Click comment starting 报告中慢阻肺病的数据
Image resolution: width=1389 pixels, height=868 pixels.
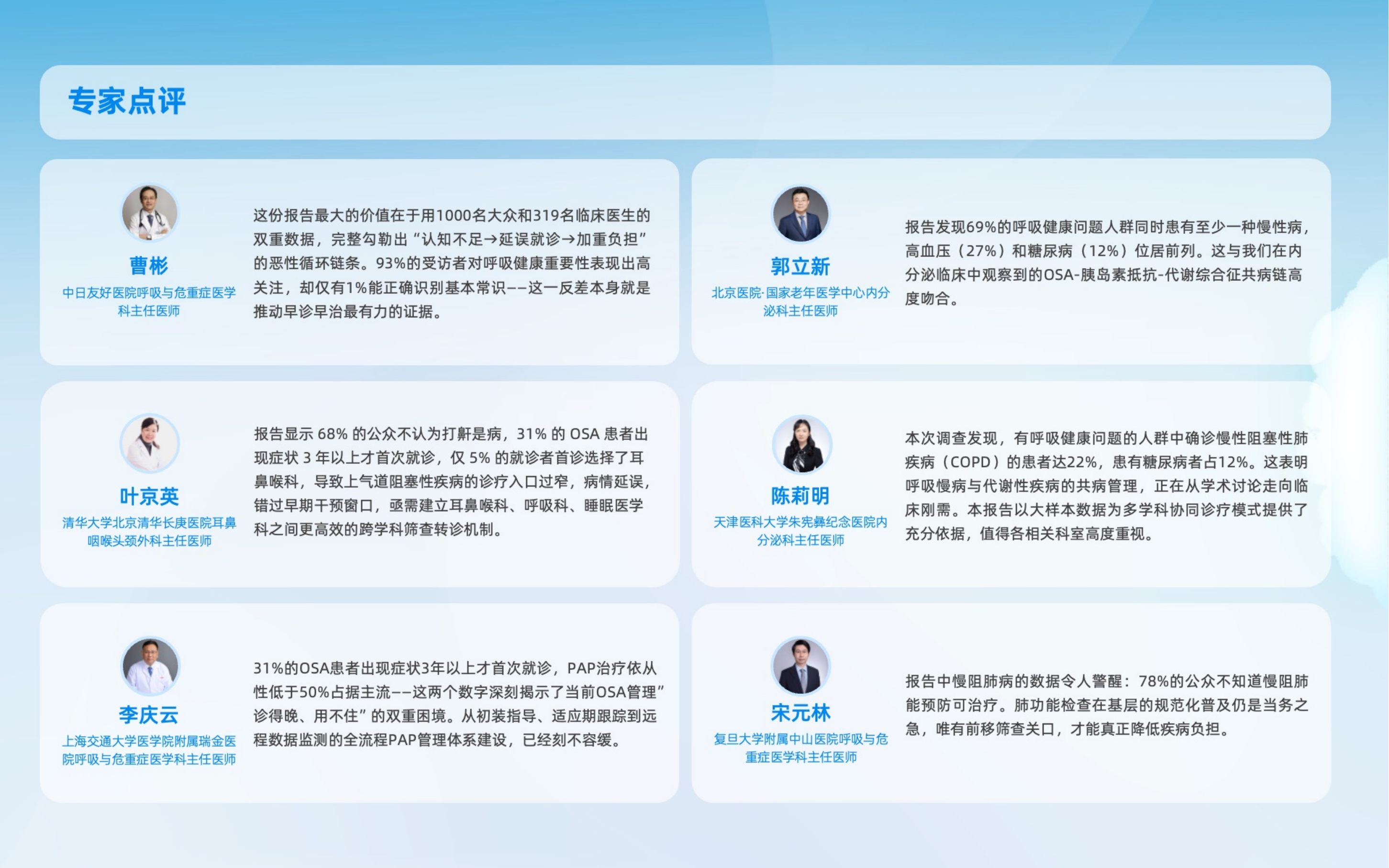coord(1107,705)
